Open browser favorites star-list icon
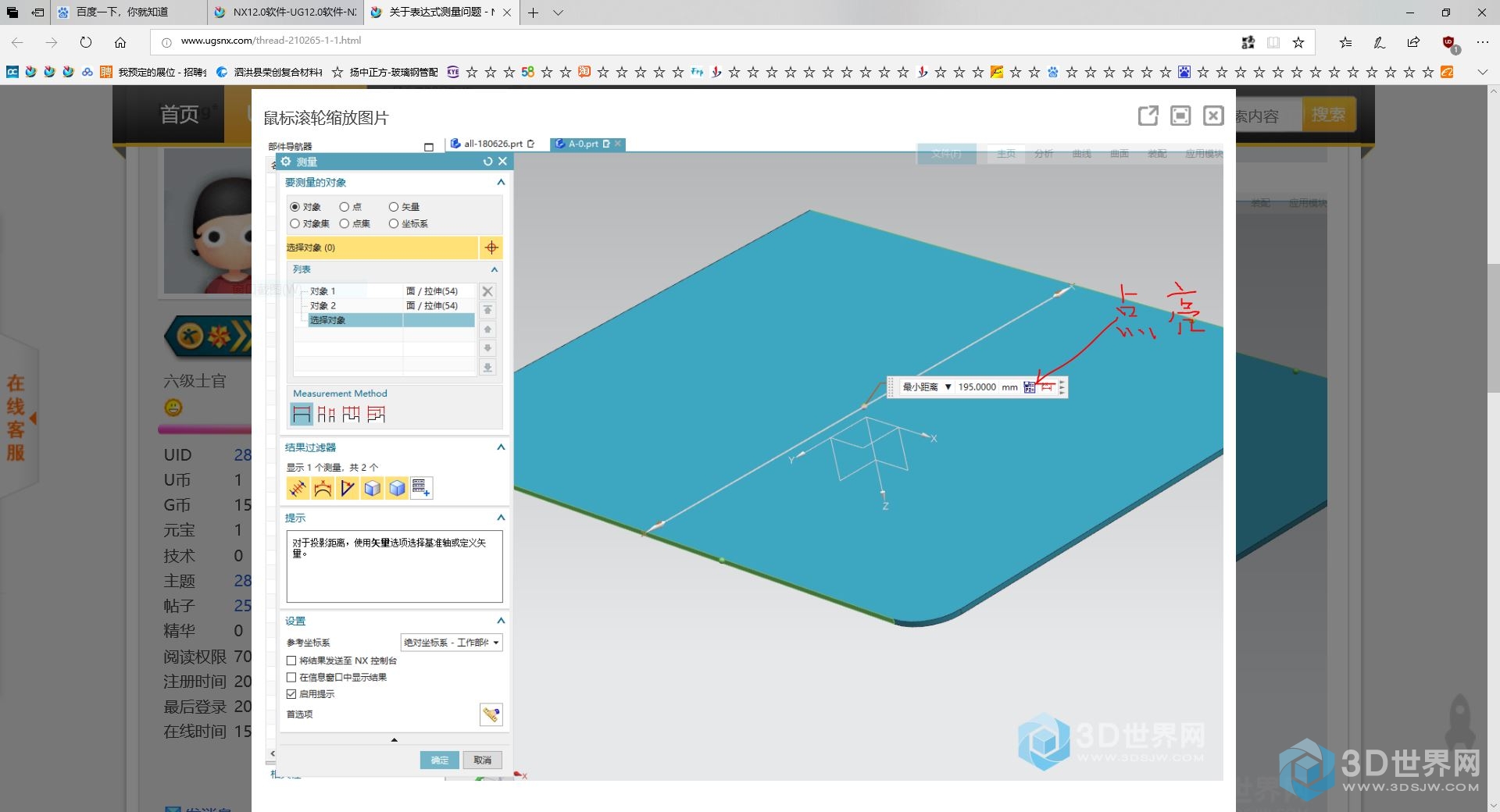Screen dimensions: 1500x812 [1345, 42]
